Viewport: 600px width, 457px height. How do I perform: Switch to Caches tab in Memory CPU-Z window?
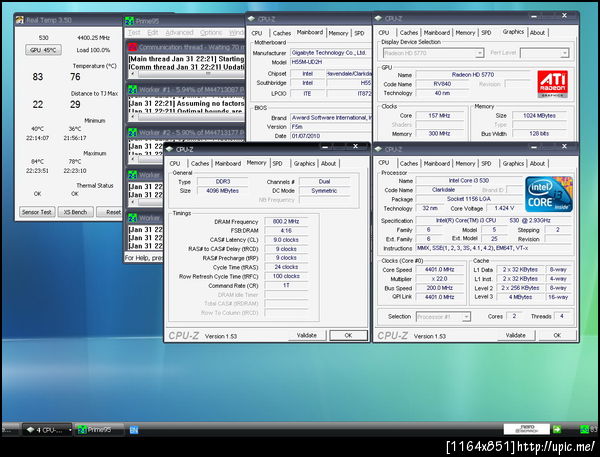click(200, 163)
